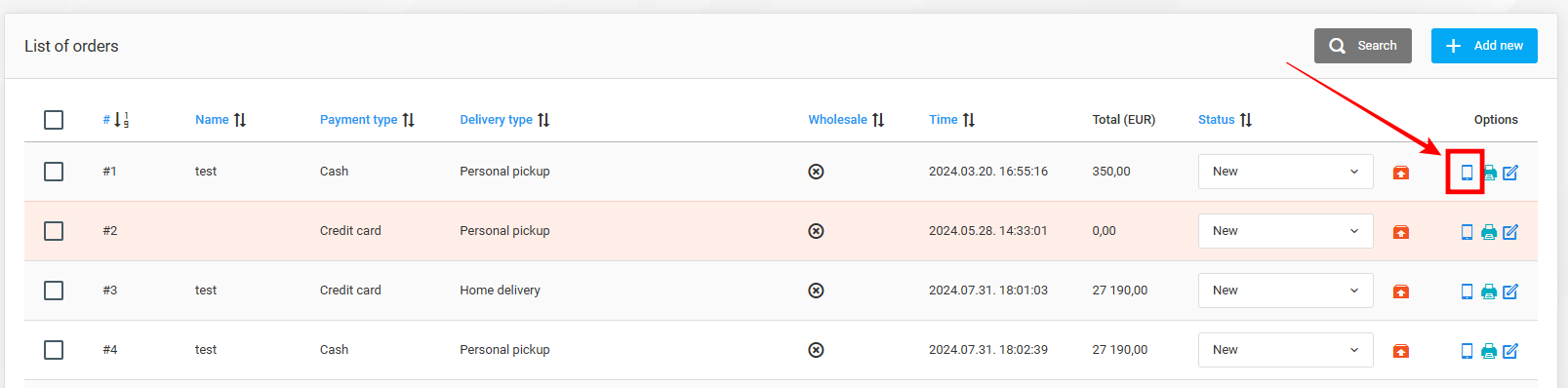This screenshot has width=1568, height=388.
Task: Tick the select-all checkbox in the header
Action: tap(54, 120)
